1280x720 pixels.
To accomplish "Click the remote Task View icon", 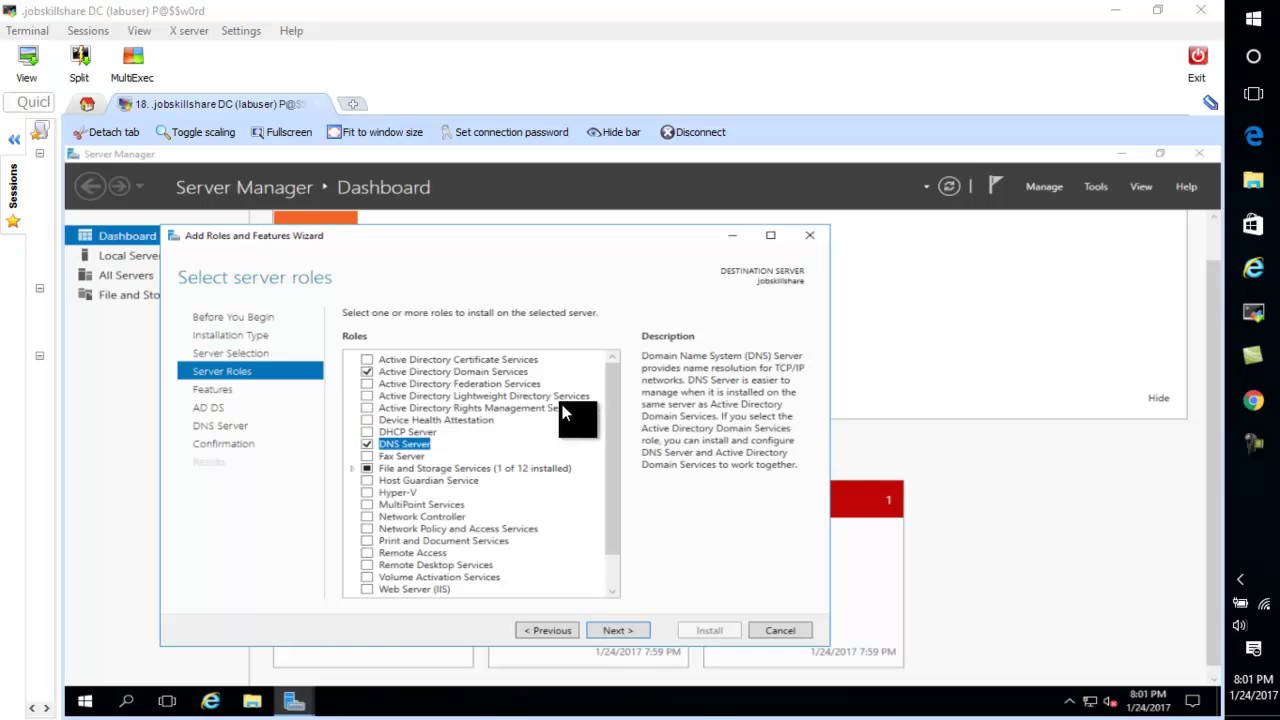I will coord(167,701).
